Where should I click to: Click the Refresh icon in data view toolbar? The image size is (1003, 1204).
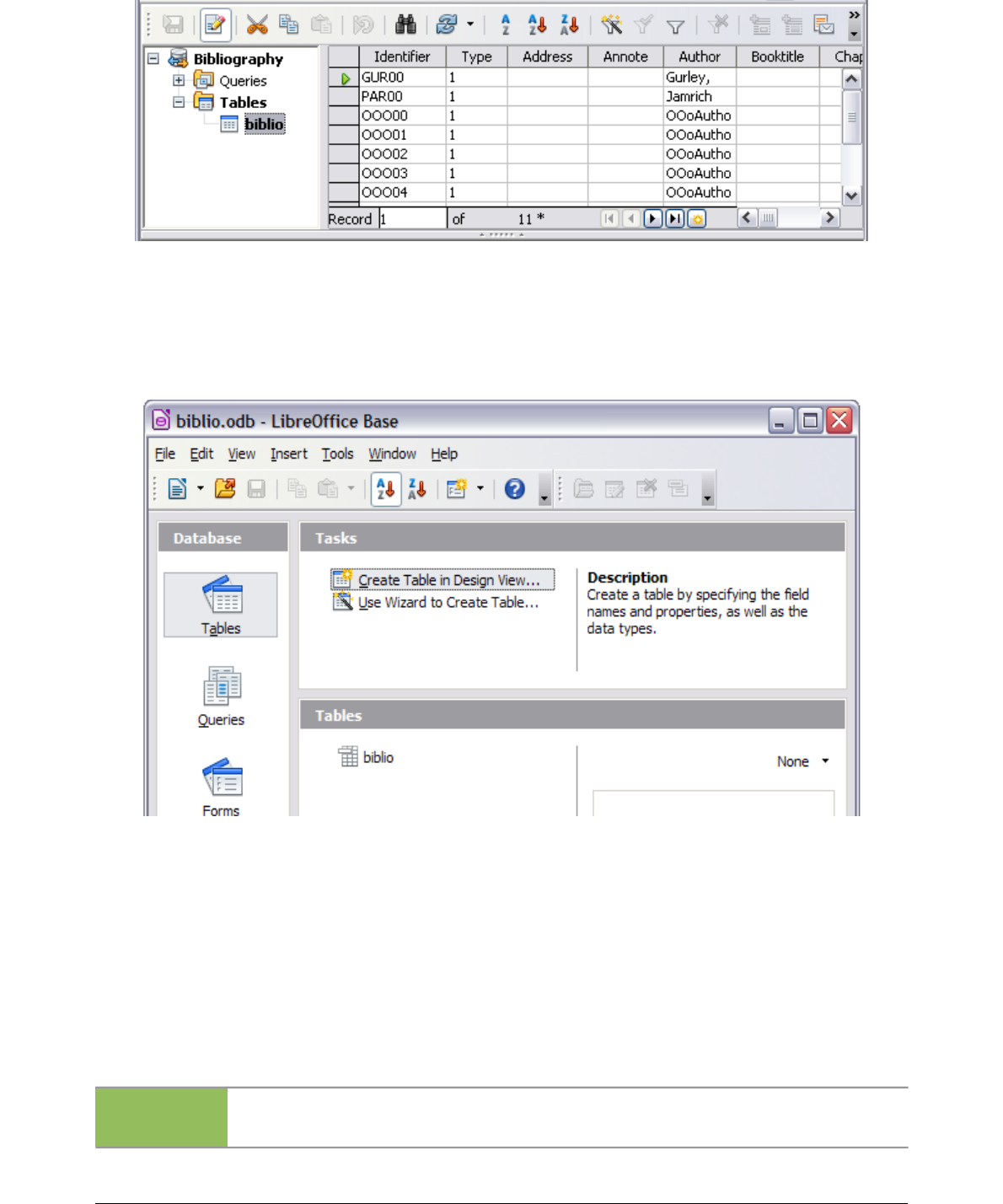click(x=447, y=25)
